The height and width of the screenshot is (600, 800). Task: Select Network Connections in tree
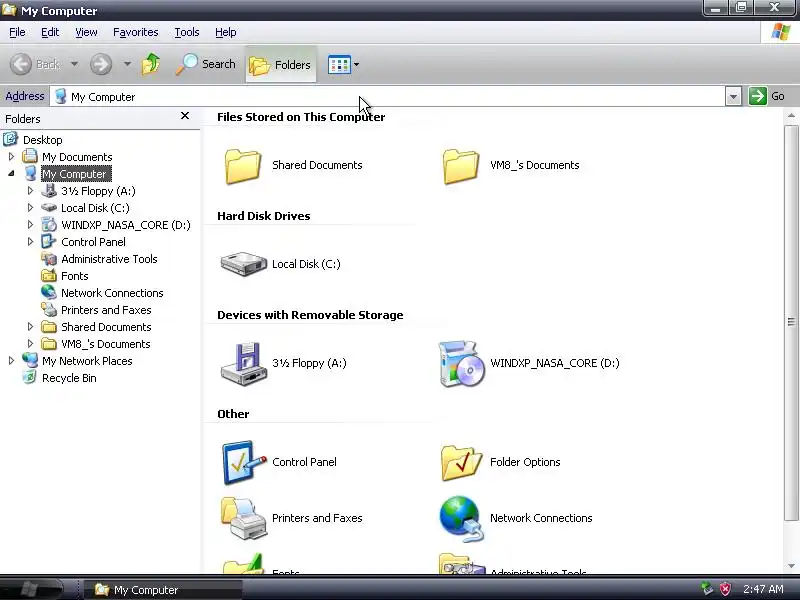click(112, 293)
